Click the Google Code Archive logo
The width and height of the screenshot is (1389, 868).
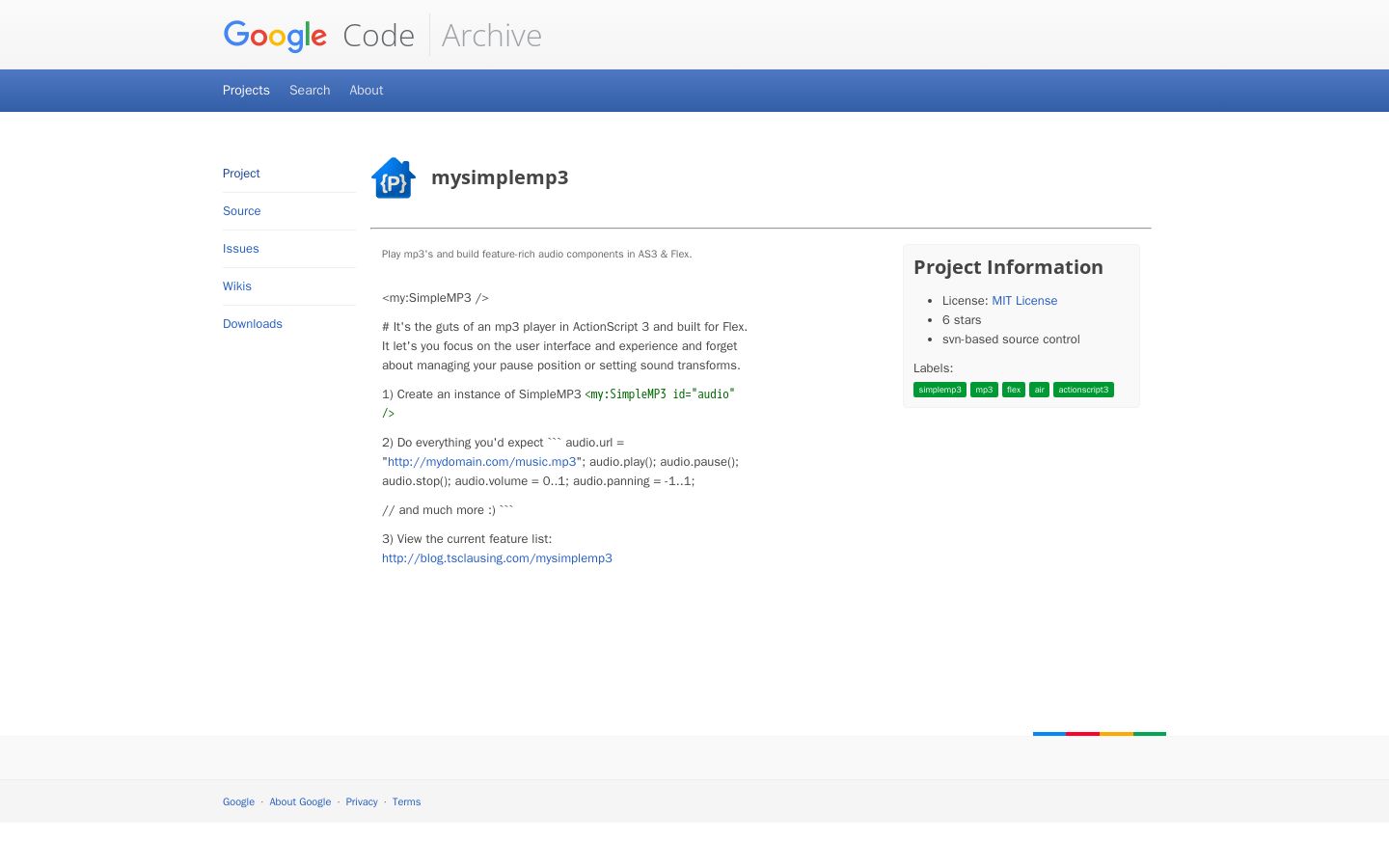click(x=382, y=36)
